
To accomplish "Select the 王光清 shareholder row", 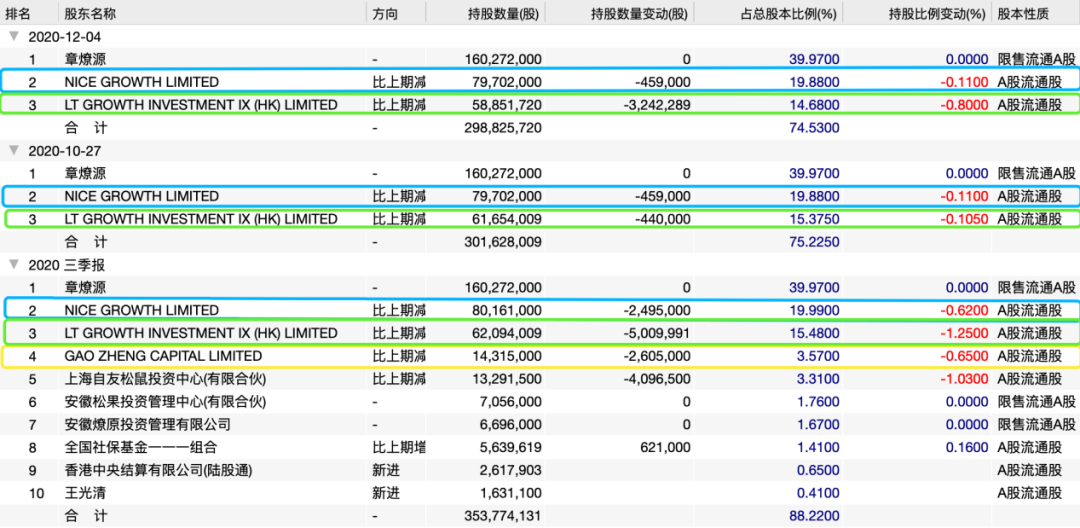I will tap(86, 494).
